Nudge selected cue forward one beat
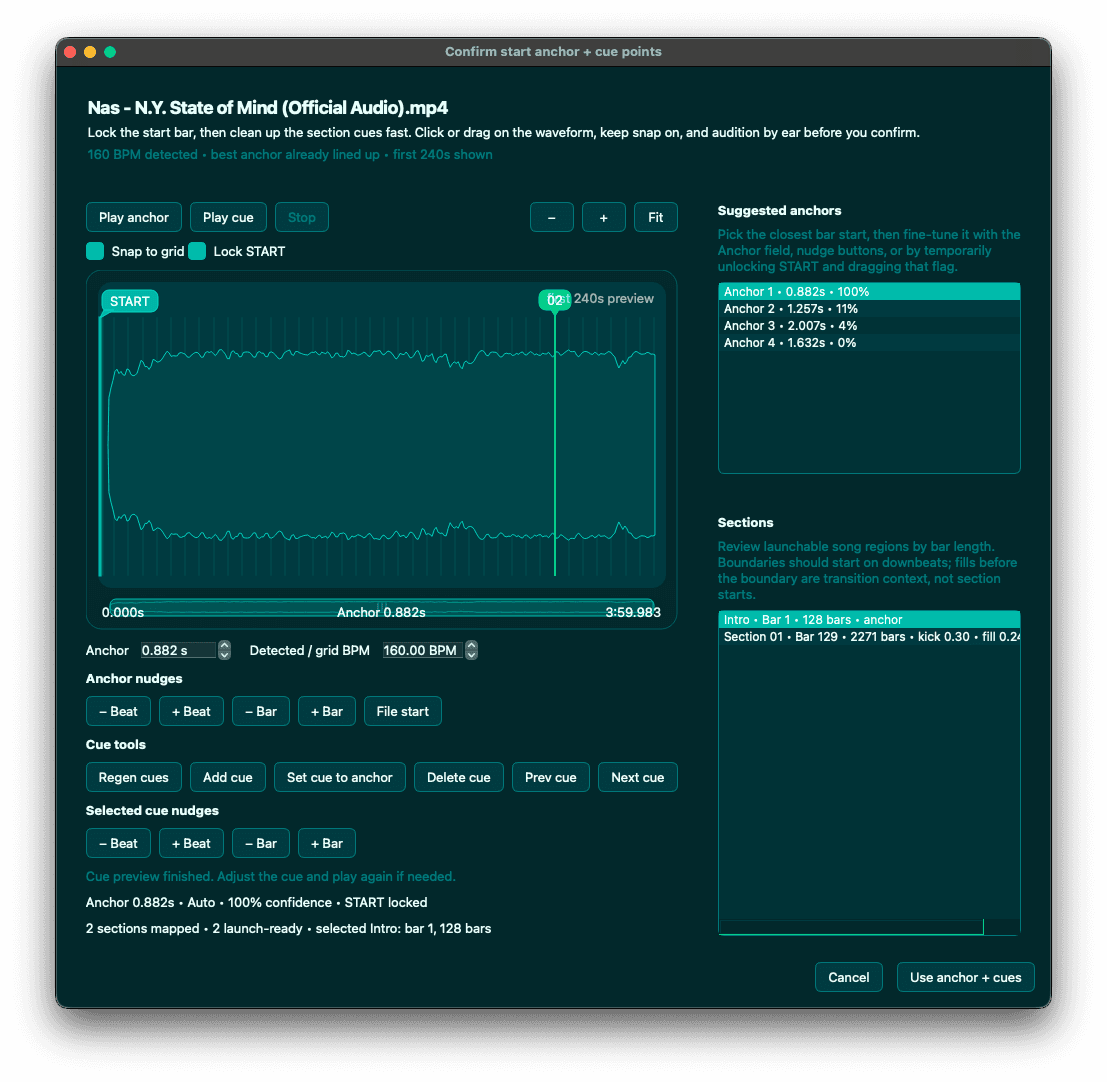 click(191, 843)
